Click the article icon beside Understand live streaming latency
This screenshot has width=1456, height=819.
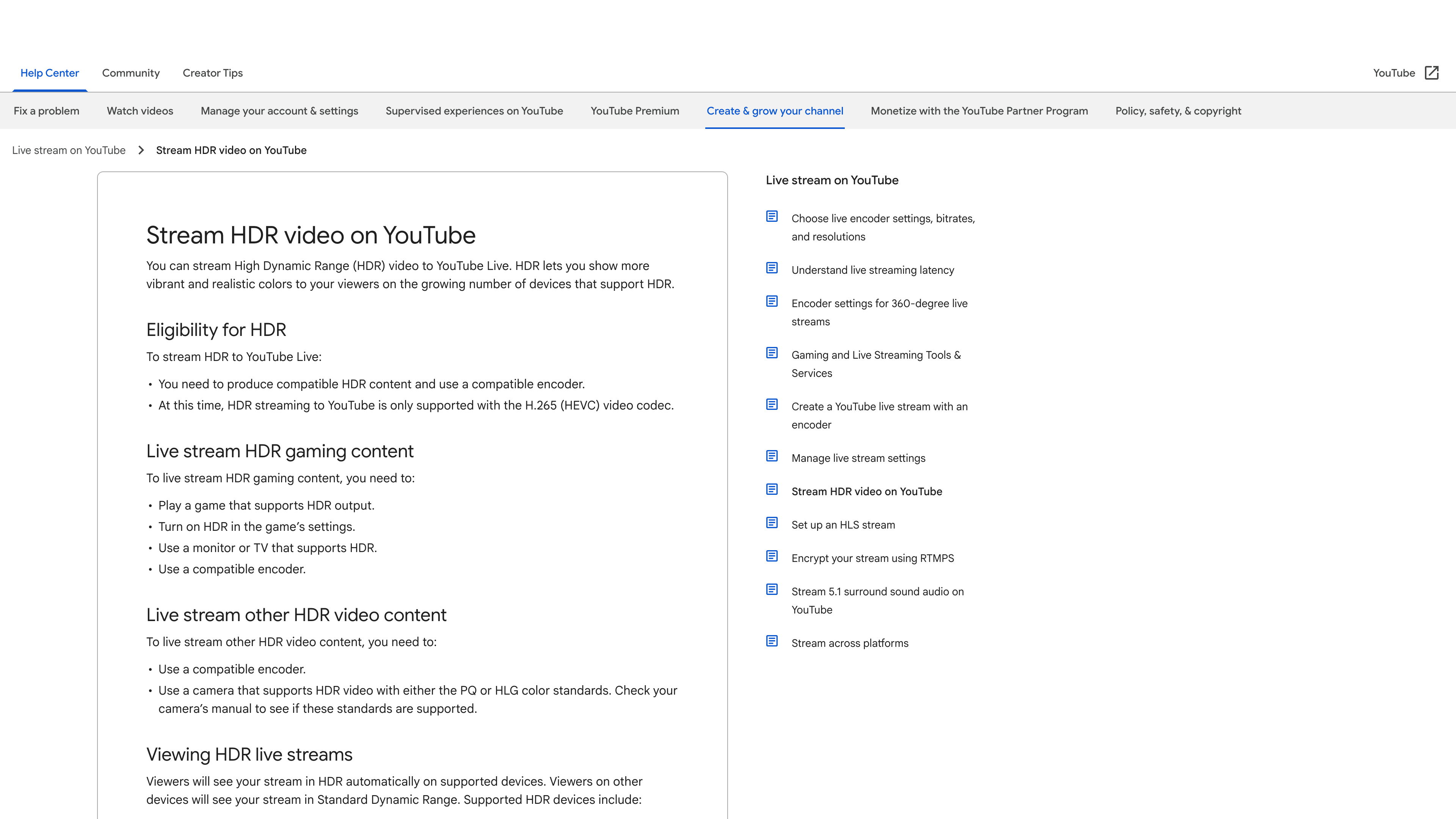pos(772,268)
